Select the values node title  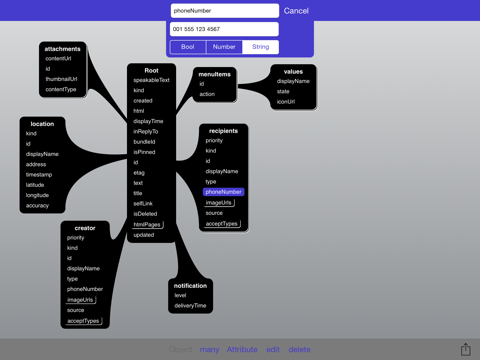coord(293,72)
